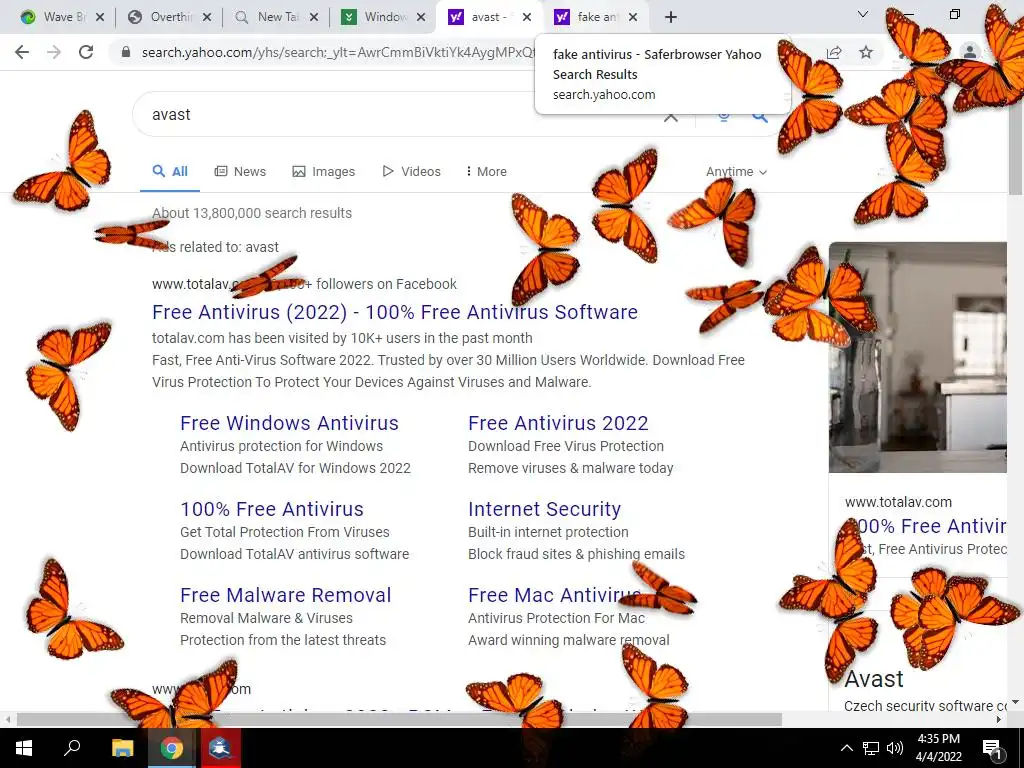Click the lock icon in address bar
The image size is (1024, 768).
pyautogui.click(x=126, y=52)
